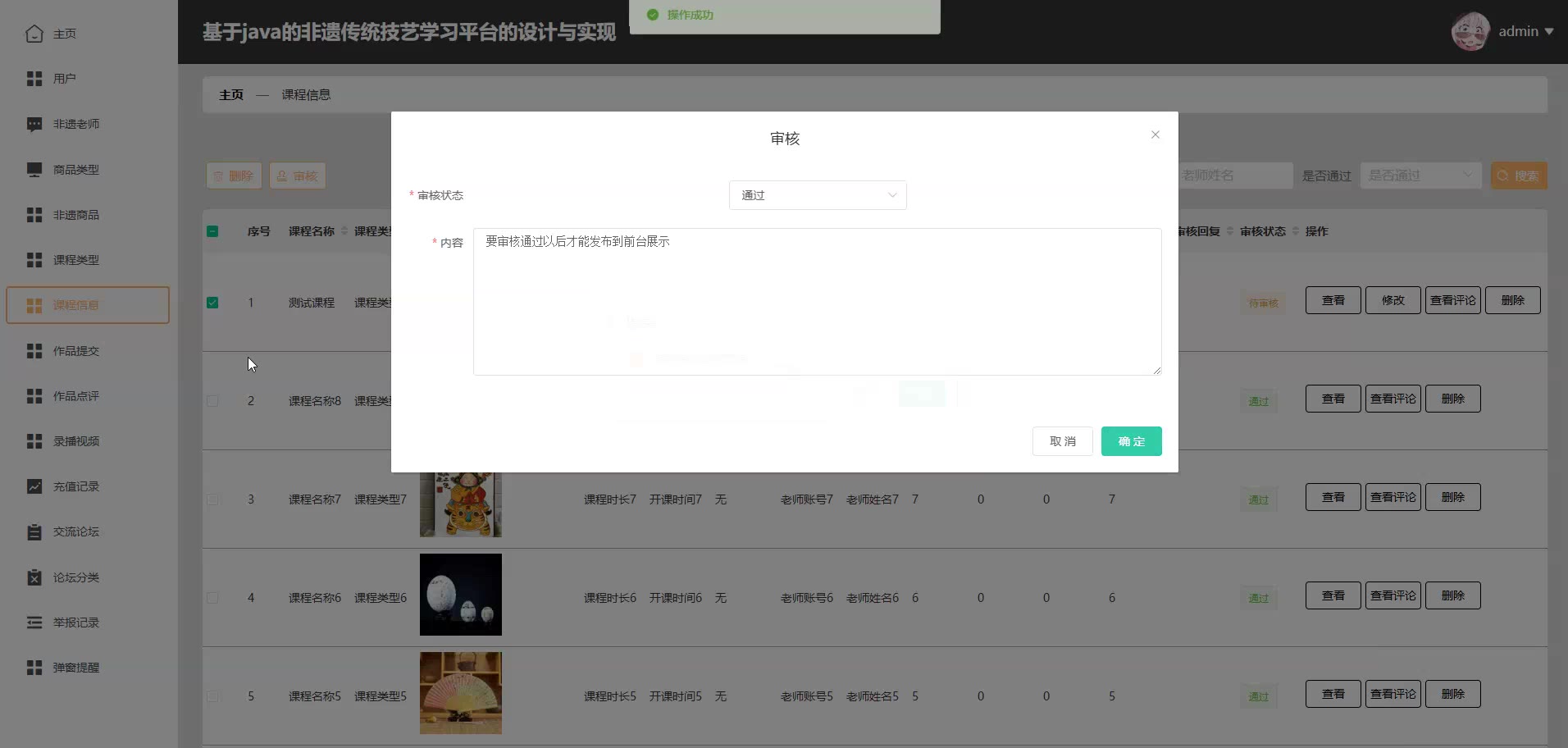
Task: Click 主页 in the breadcrumb
Action: coord(231,95)
